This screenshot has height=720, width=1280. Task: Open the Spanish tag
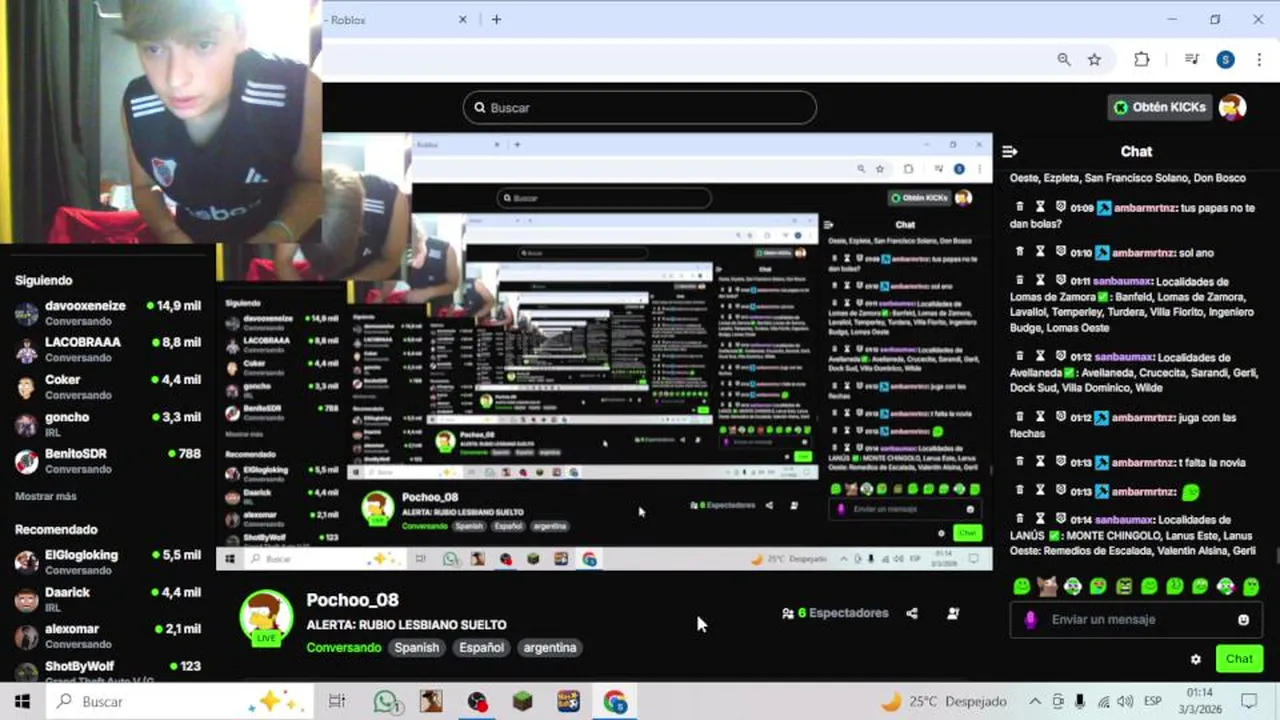pyautogui.click(x=416, y=648)
